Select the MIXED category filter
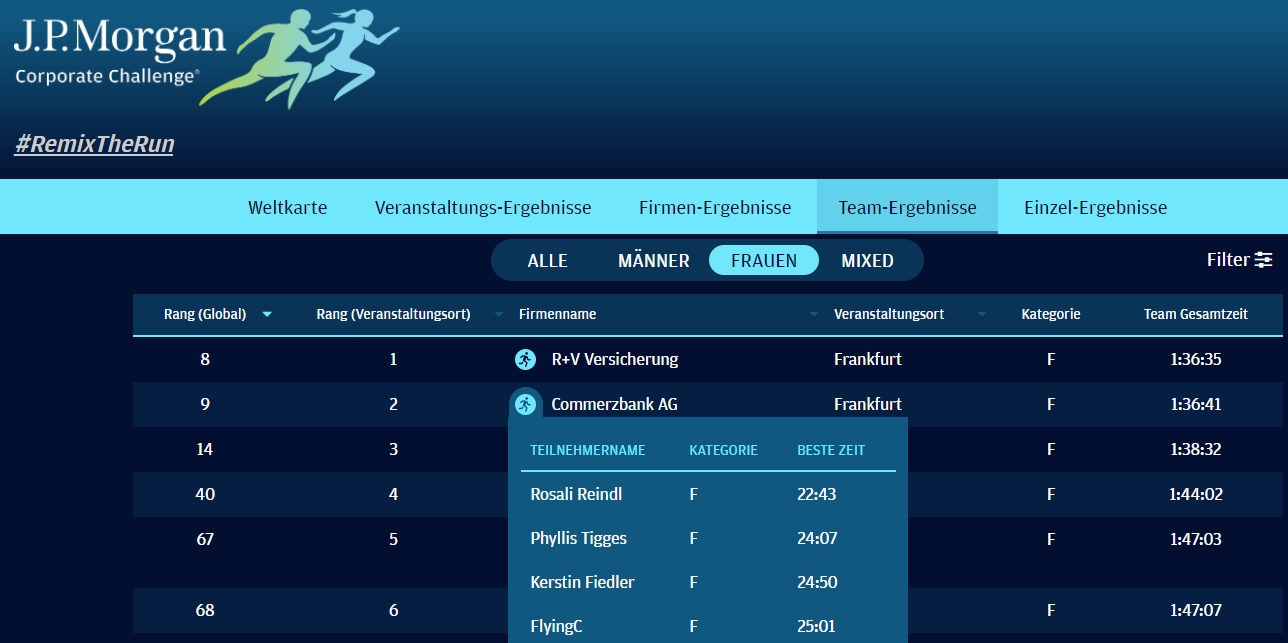 pyautogui.click(x=867, y=261)
